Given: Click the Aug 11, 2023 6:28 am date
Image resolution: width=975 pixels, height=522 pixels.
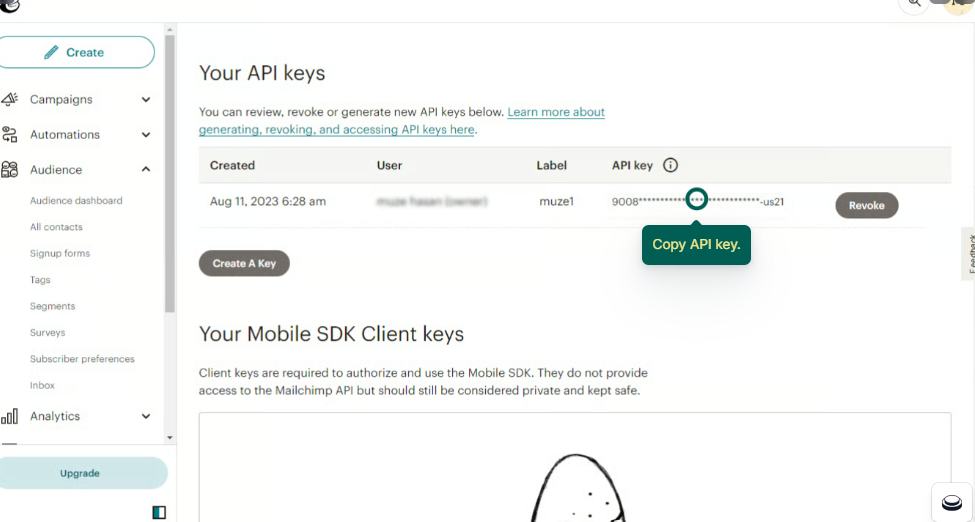Looking at the screenshot, I should 268,202.
